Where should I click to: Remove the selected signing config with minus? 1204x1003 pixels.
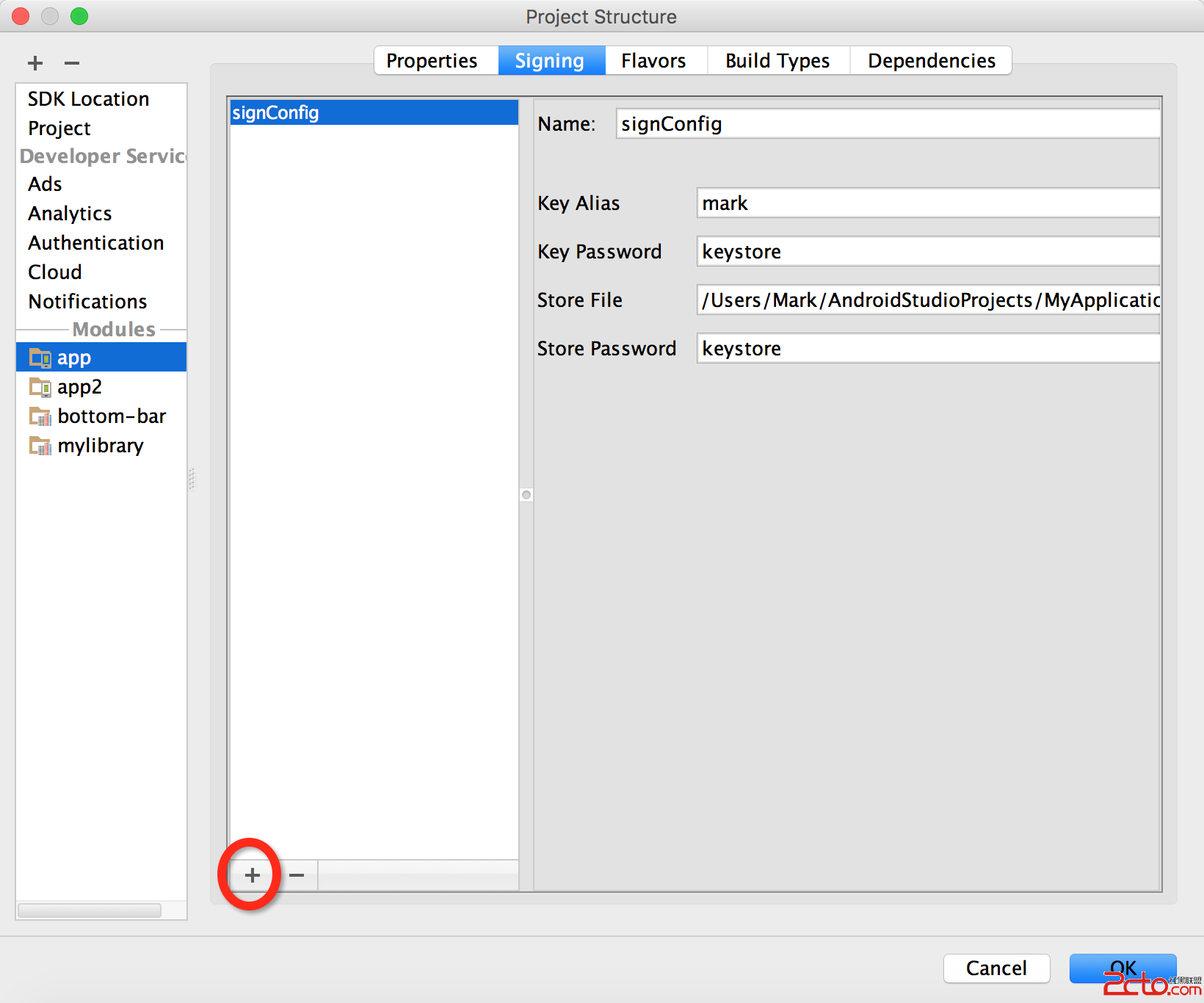pos(297,875)
